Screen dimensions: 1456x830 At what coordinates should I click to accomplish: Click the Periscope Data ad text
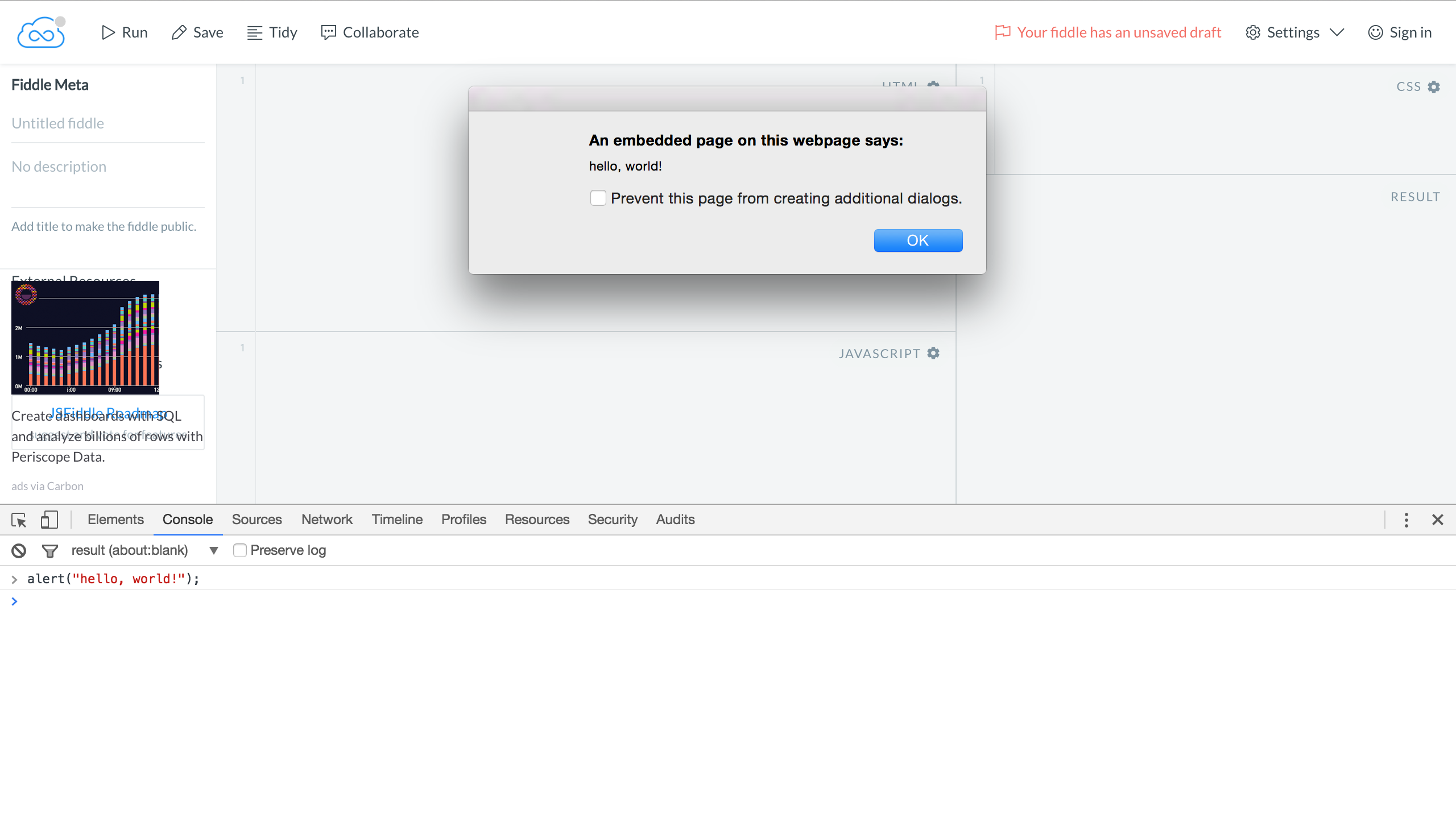coord(107,436)
